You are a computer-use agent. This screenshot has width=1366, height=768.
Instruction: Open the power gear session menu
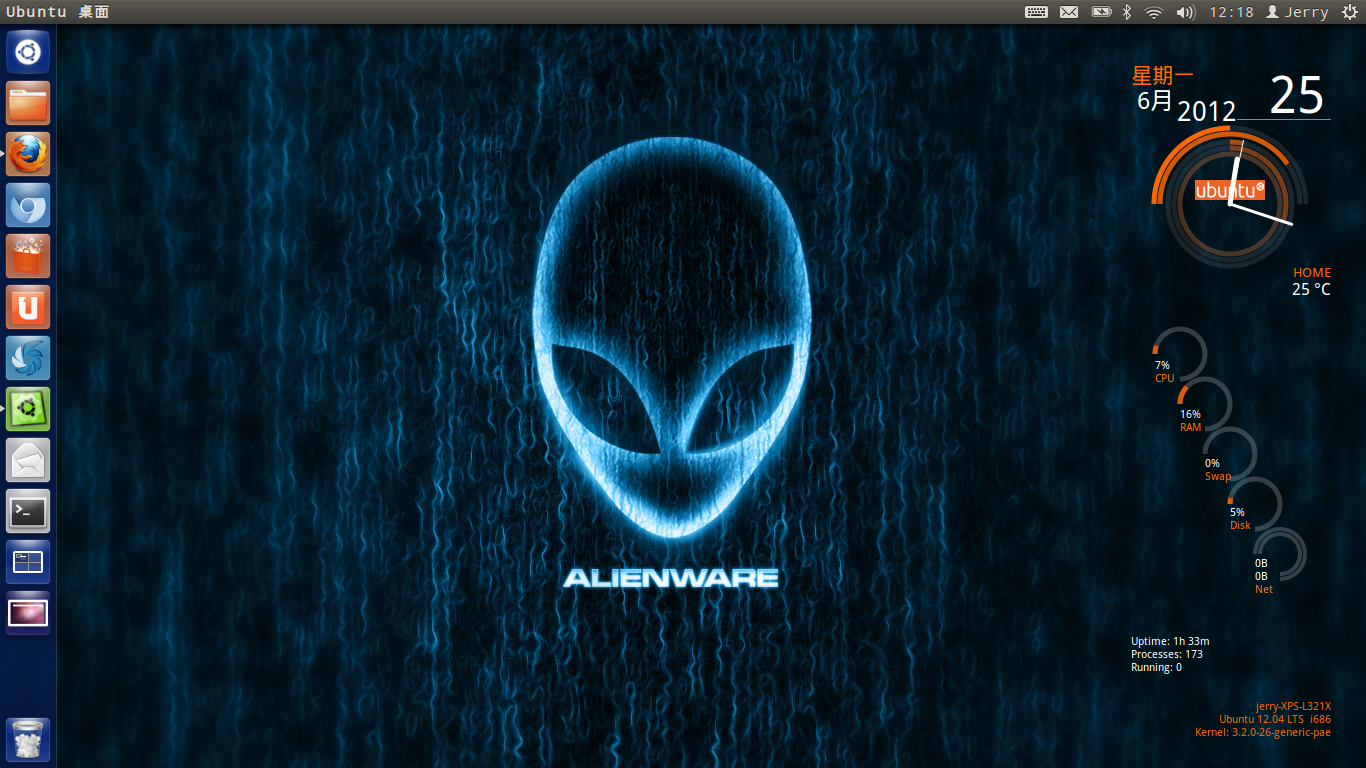pos(1350,12)
